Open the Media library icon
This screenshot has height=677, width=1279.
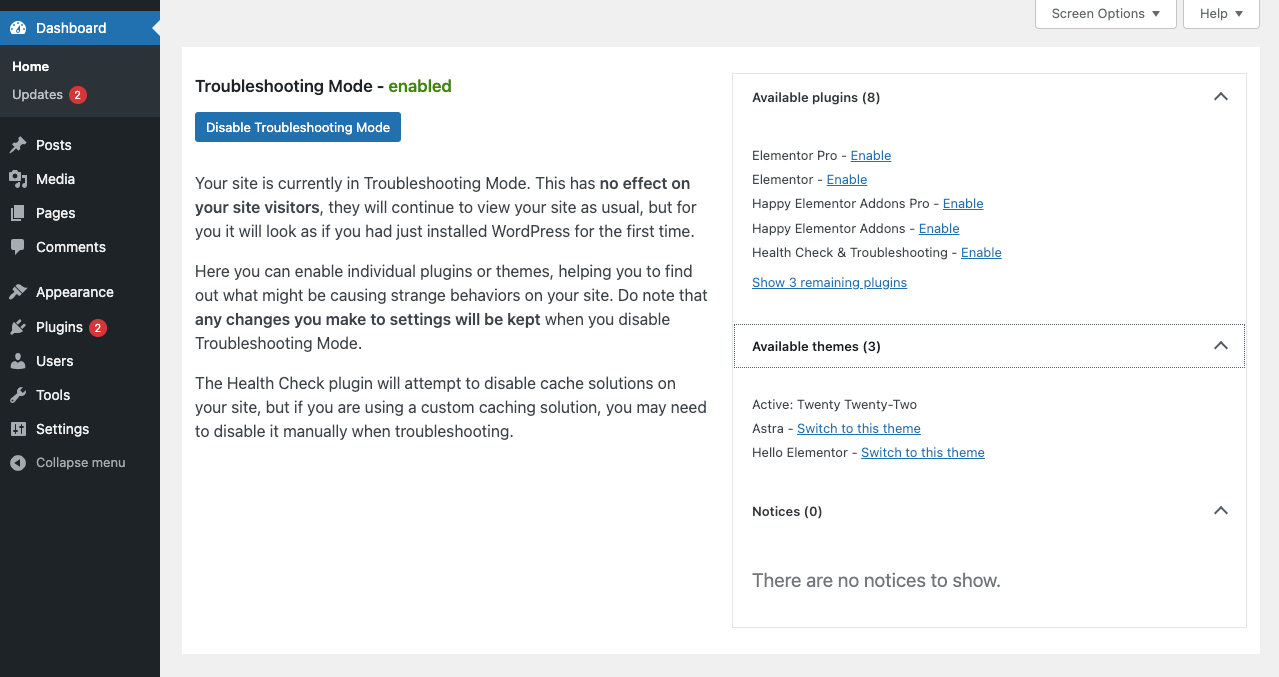(18, 179)
